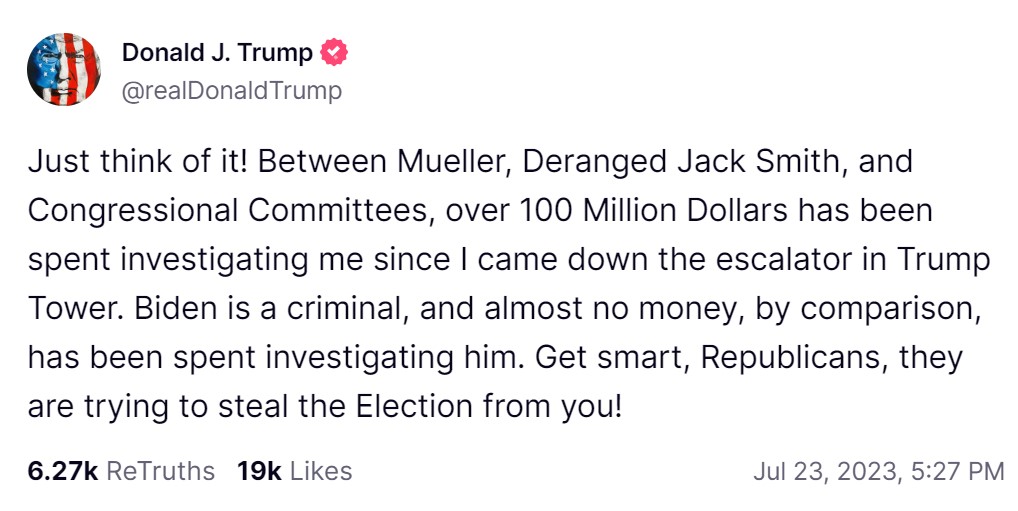Click the verified checkmark badge

(333, 53)
